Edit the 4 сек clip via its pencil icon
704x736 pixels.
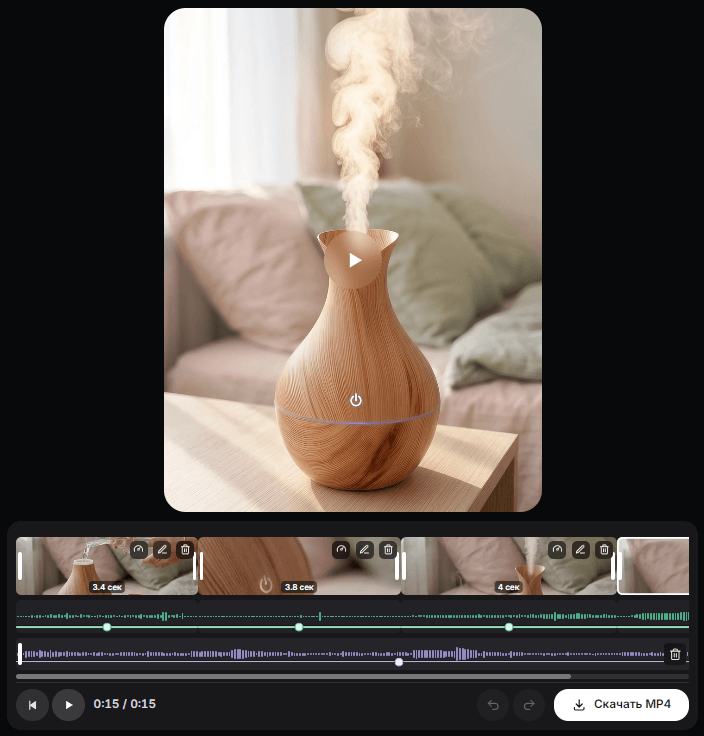[581, 549]
